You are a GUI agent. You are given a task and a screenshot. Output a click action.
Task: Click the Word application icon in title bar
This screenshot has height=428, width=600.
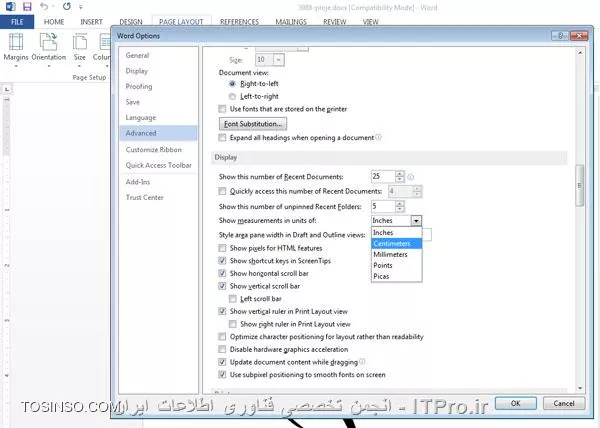10,7
